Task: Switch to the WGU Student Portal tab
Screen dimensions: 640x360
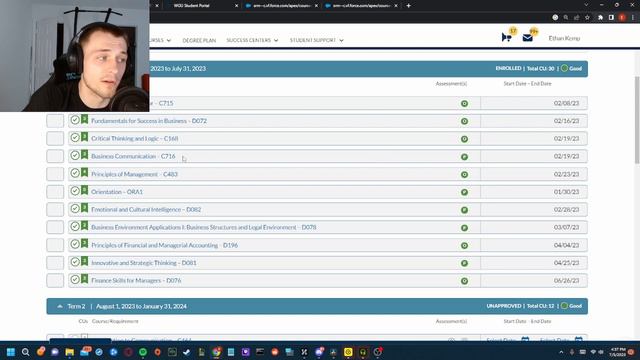Action: click(200, 5)
